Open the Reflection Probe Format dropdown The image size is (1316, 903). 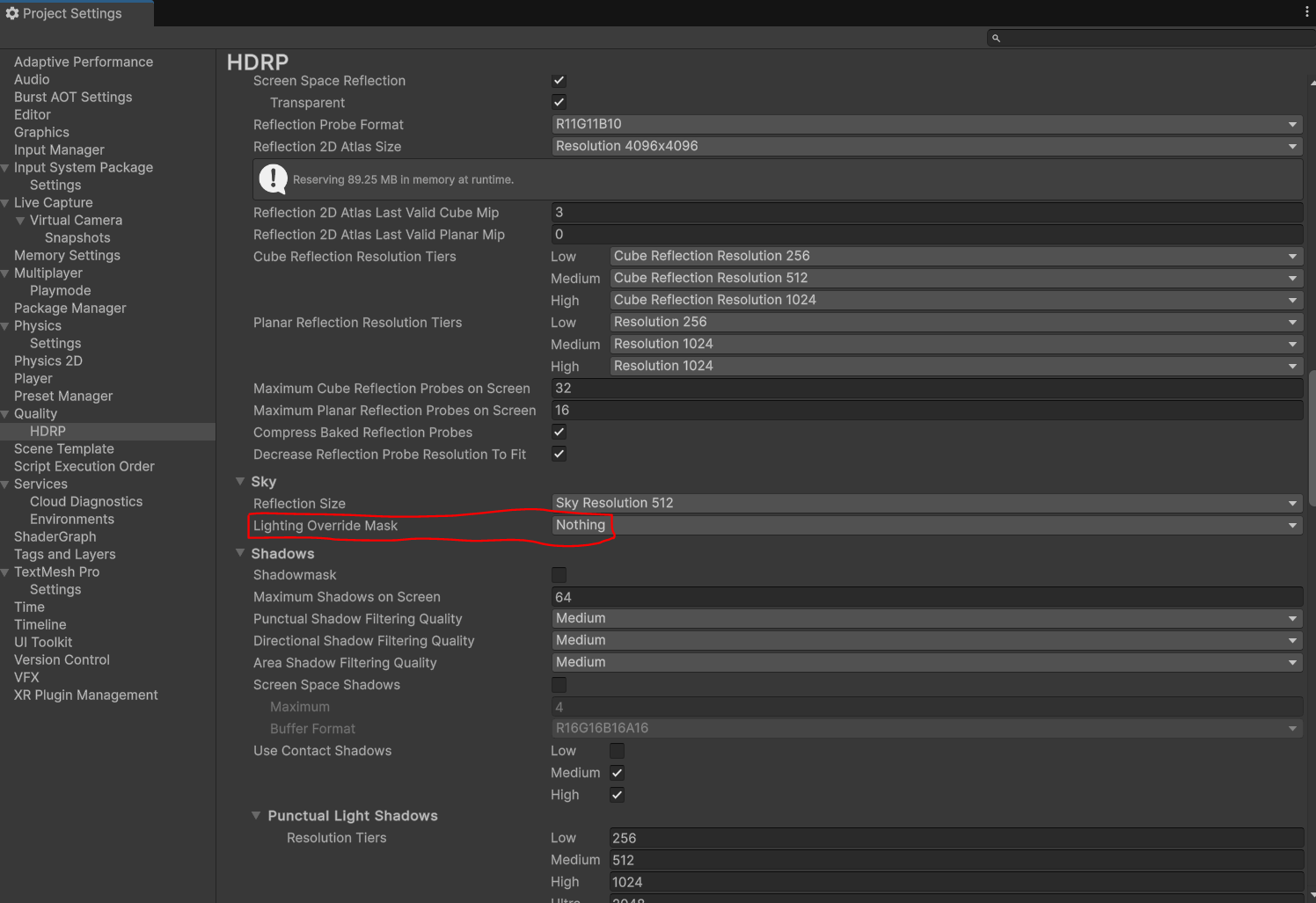point(924,124)
